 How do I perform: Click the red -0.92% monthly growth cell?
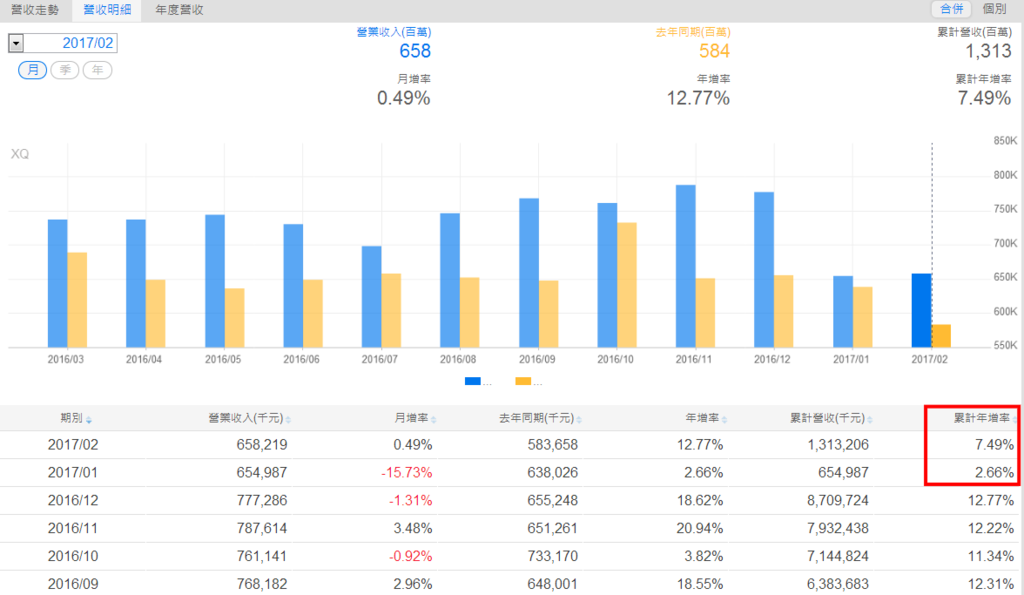pos(410,556)
